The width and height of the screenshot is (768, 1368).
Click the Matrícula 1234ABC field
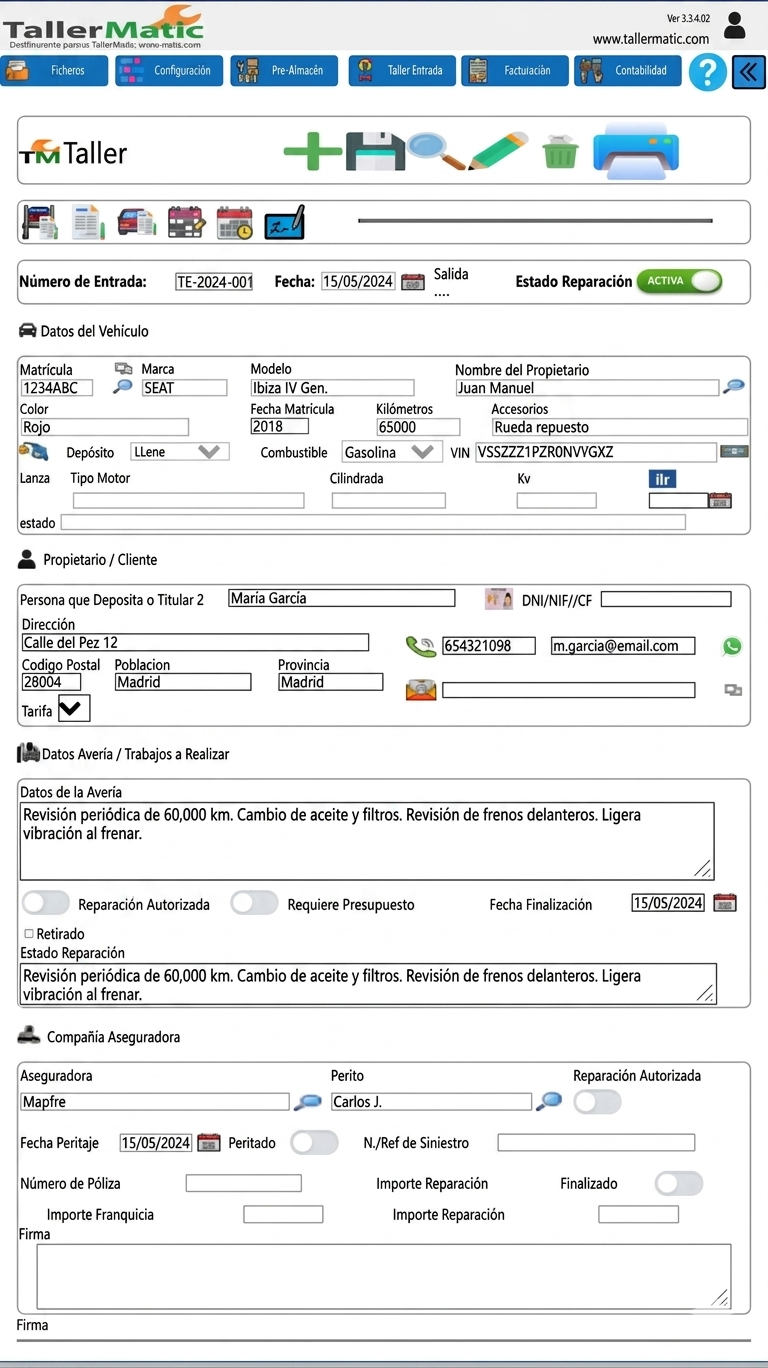(57, 388)
